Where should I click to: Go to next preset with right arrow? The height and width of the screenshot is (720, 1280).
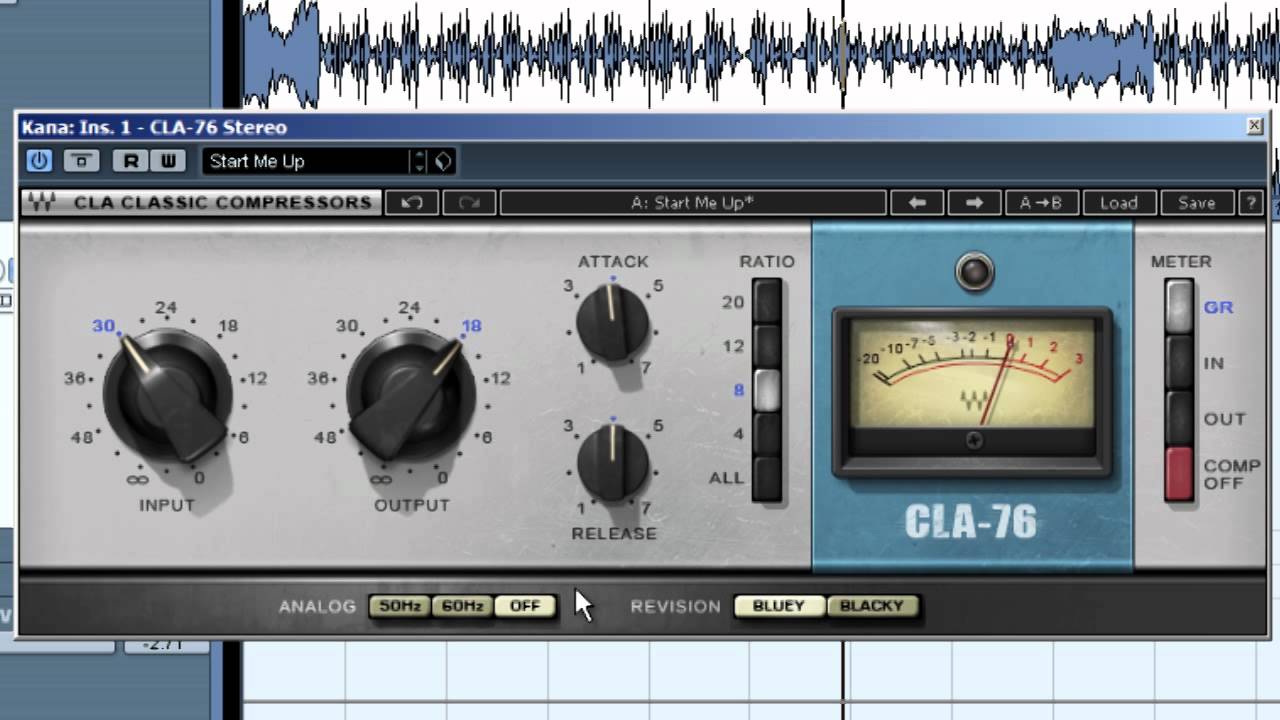[974, 202]
